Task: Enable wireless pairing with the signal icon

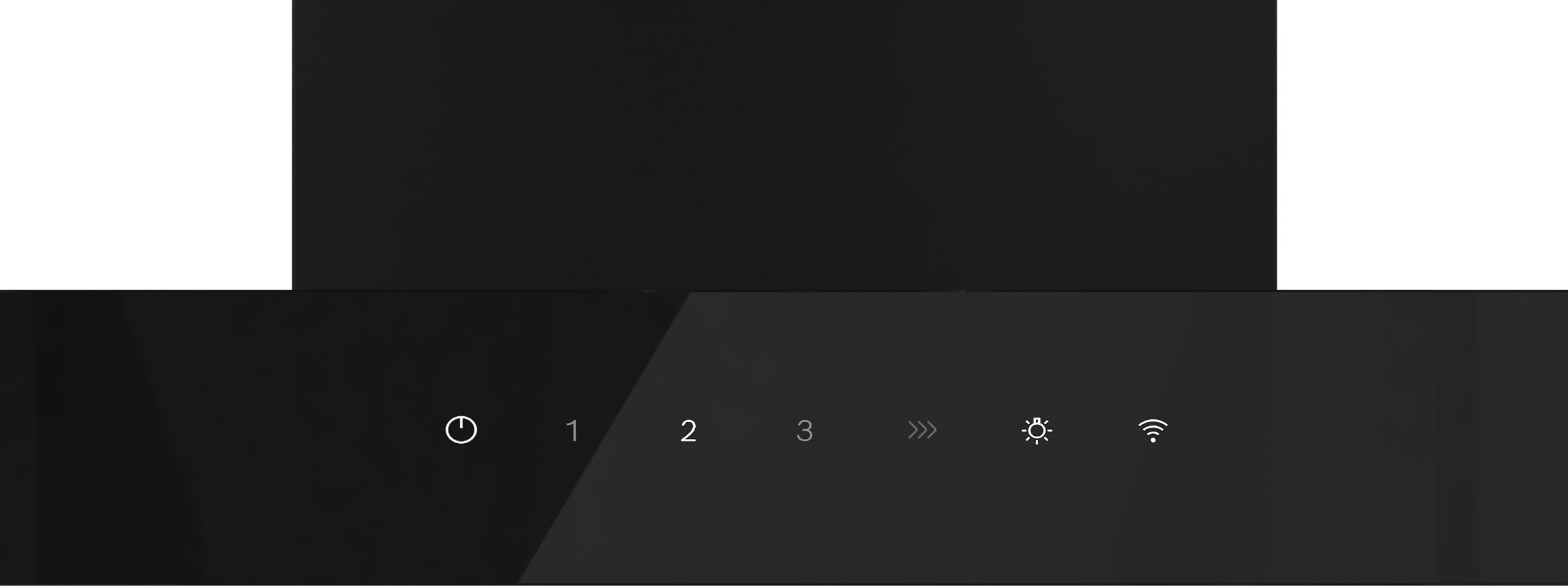Action: pos(1153,431)
